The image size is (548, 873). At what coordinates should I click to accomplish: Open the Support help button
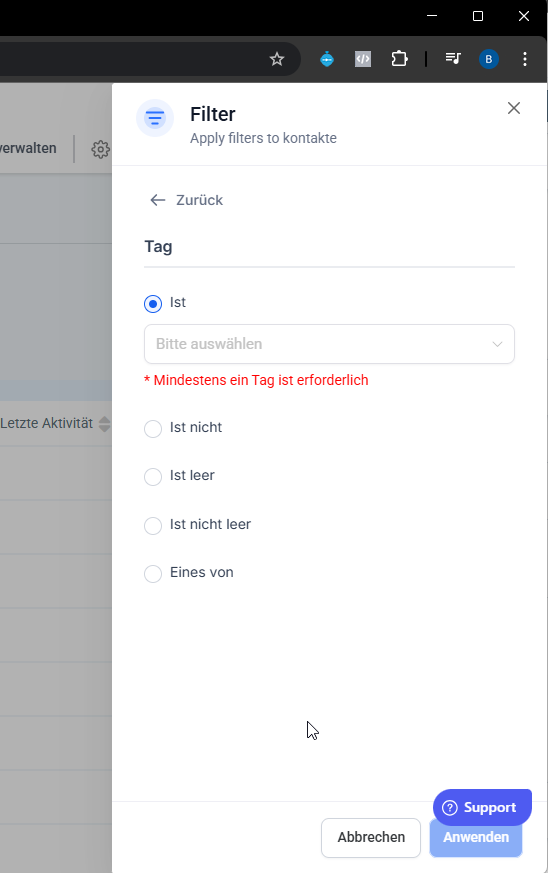[x=482, y=807]
